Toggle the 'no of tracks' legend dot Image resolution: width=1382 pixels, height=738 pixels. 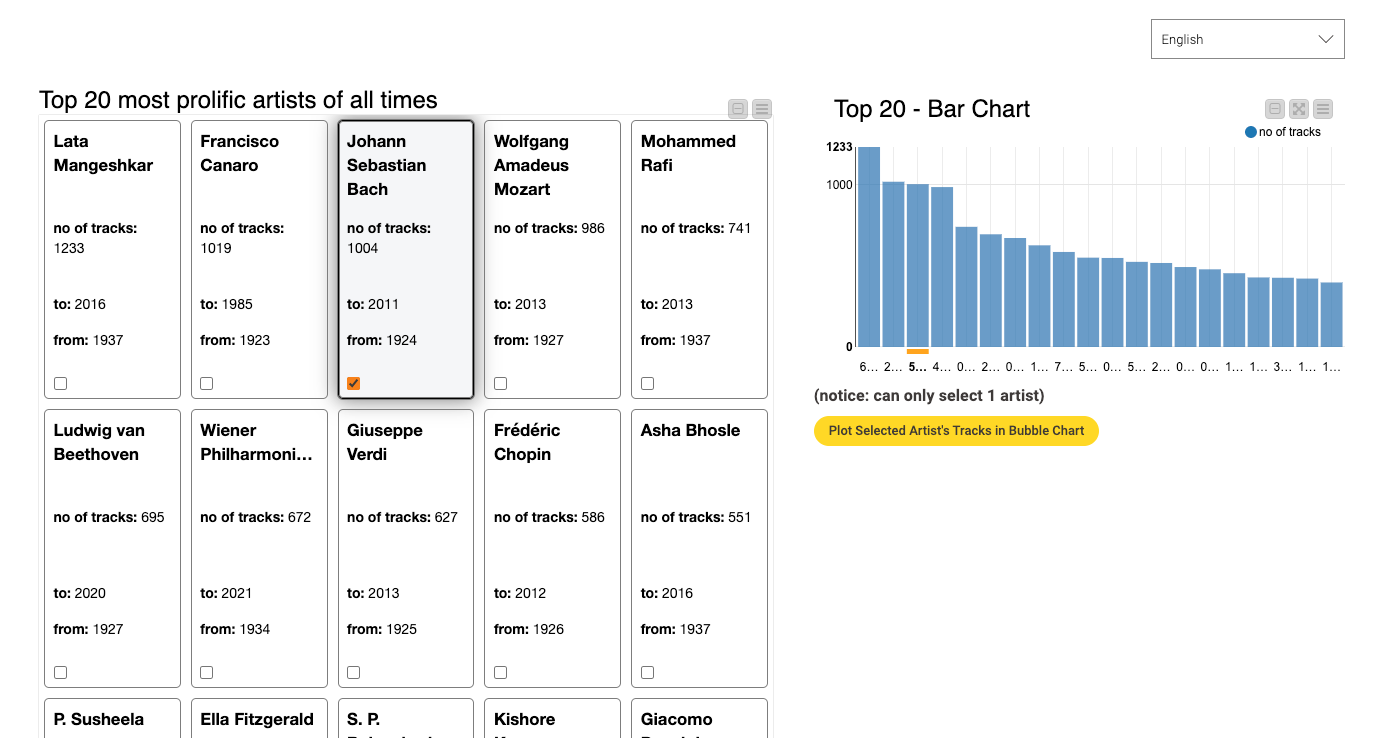click(x=1251, y=132)
